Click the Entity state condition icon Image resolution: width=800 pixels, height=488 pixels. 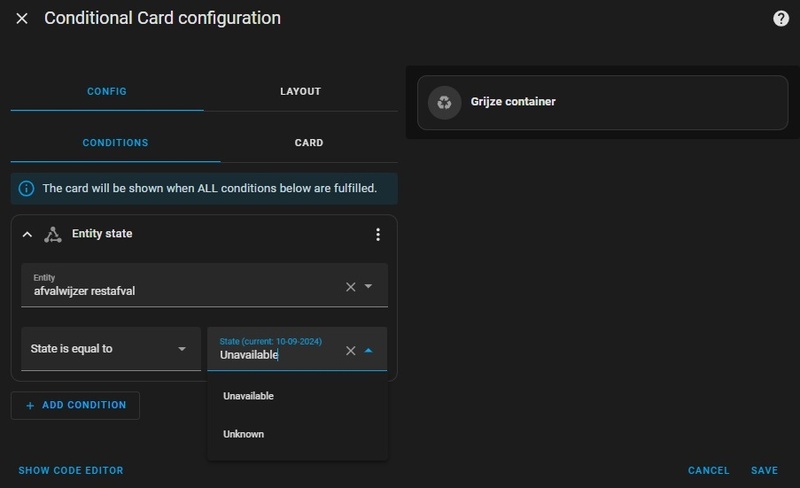pyautogui.click(x=53, y=234)
